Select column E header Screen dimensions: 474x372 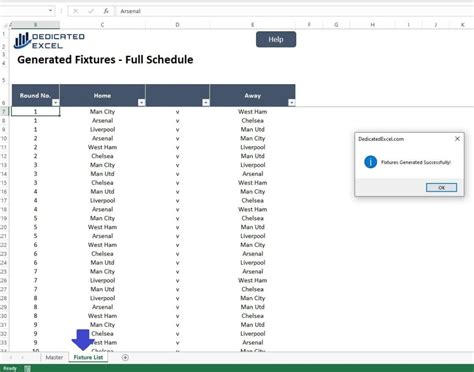coord(252,25)
